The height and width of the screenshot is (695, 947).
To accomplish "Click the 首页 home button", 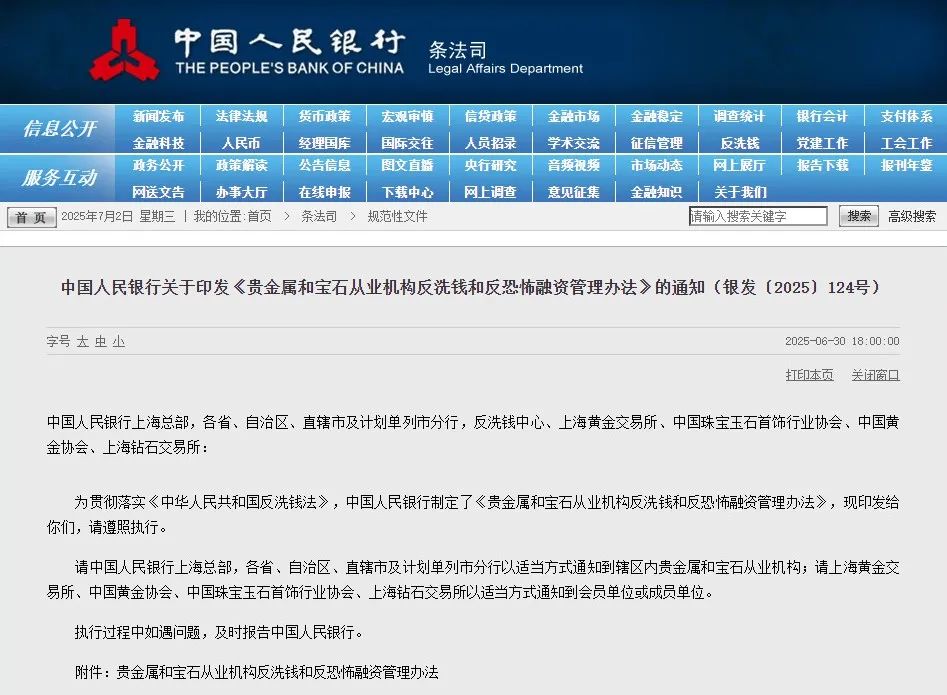I will (x=31, y=217).
